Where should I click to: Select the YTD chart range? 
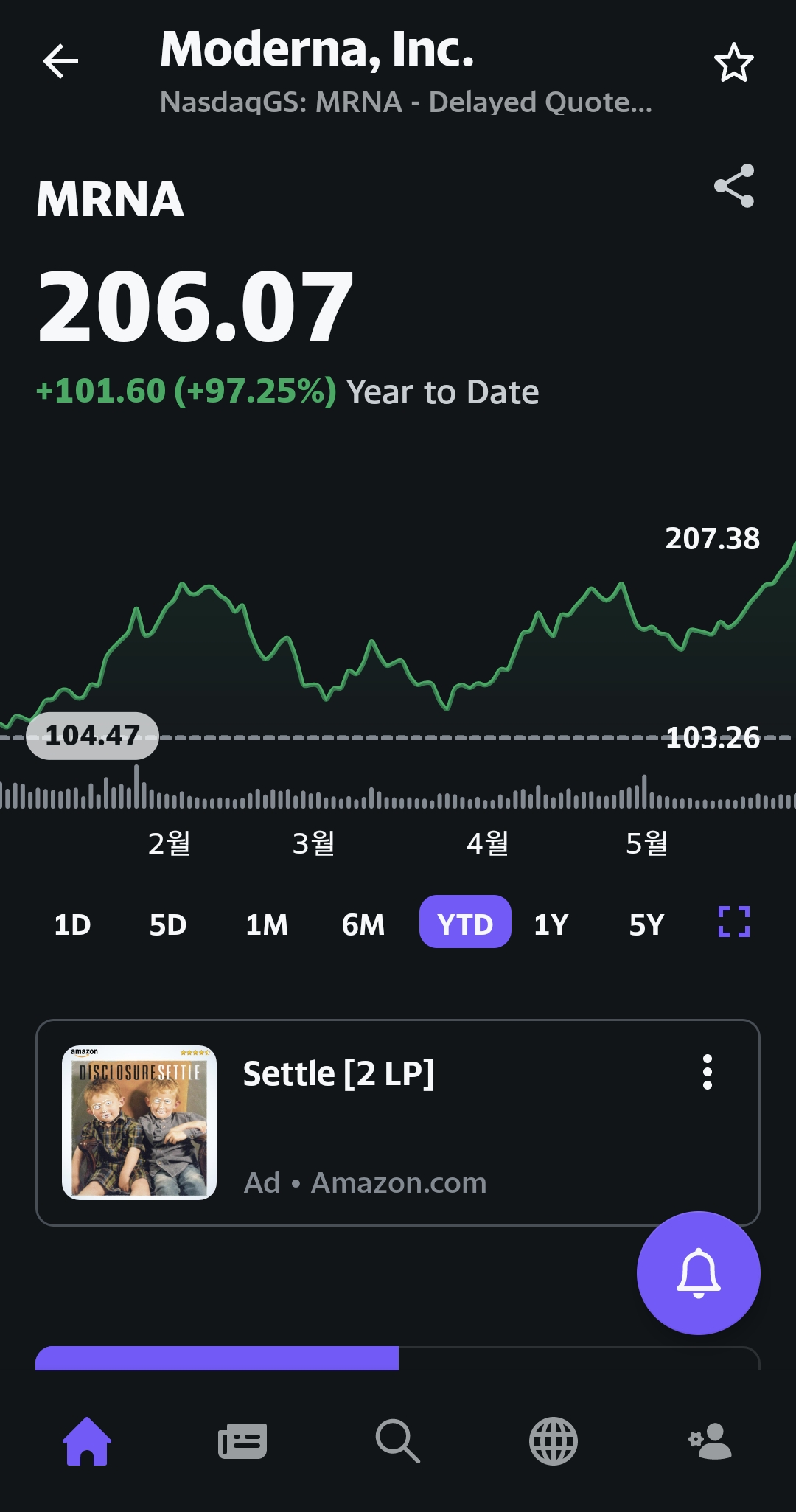coord(465,922)
